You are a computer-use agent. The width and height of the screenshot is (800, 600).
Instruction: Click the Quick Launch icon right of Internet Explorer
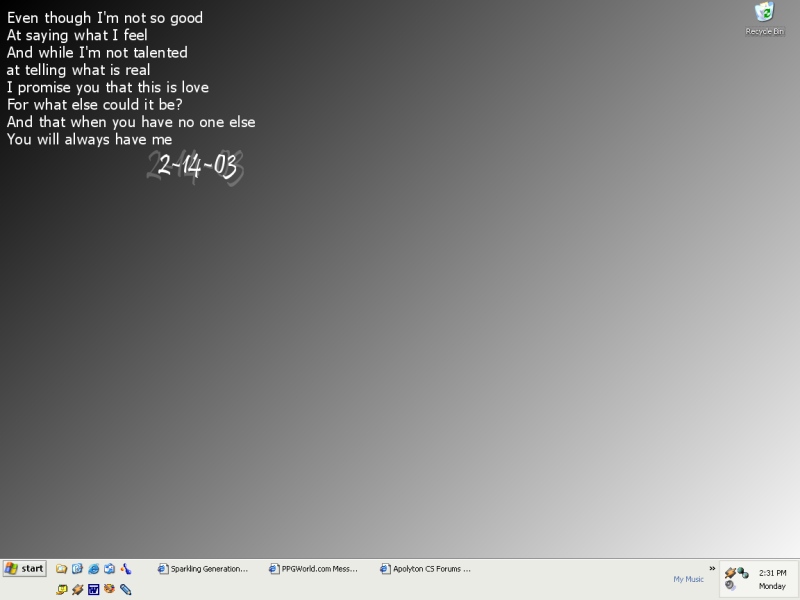109,569
